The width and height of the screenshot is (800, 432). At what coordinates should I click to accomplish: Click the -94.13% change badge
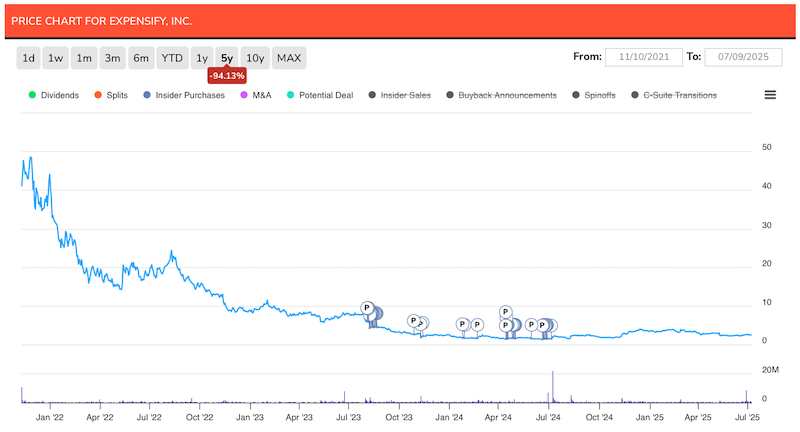point(227,75)
